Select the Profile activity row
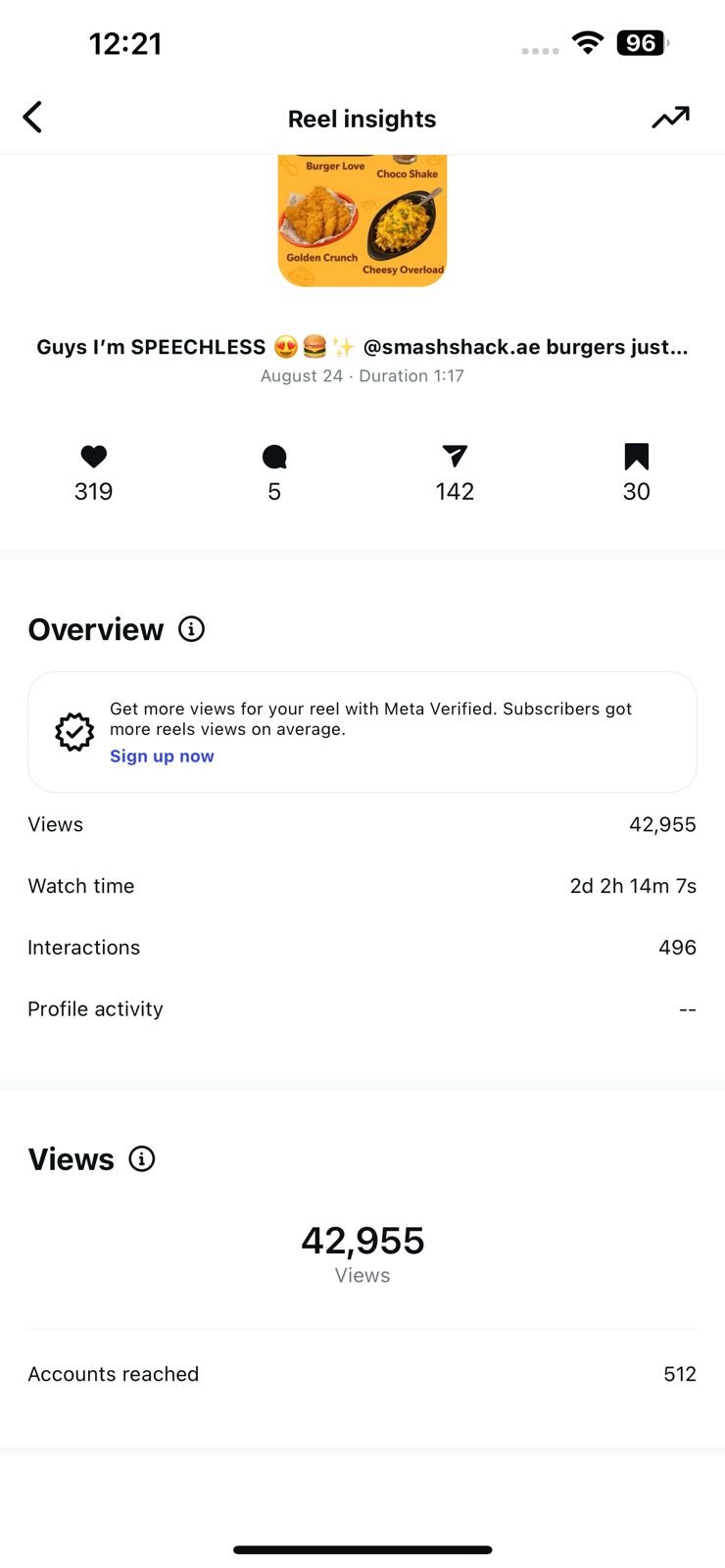This screenshot has height=1568, width=725. 362,1009
